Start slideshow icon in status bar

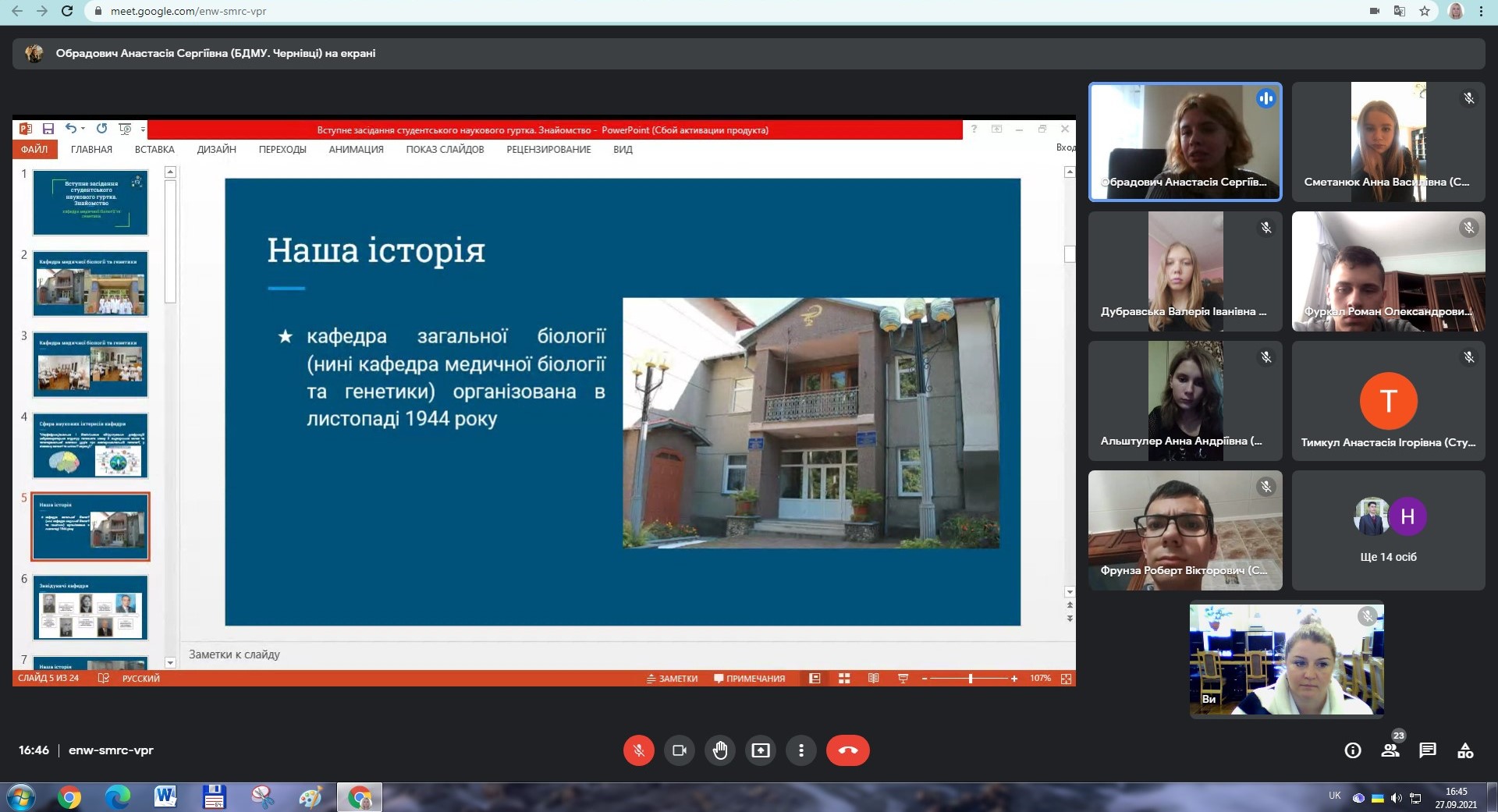click(x=903, y=679)
